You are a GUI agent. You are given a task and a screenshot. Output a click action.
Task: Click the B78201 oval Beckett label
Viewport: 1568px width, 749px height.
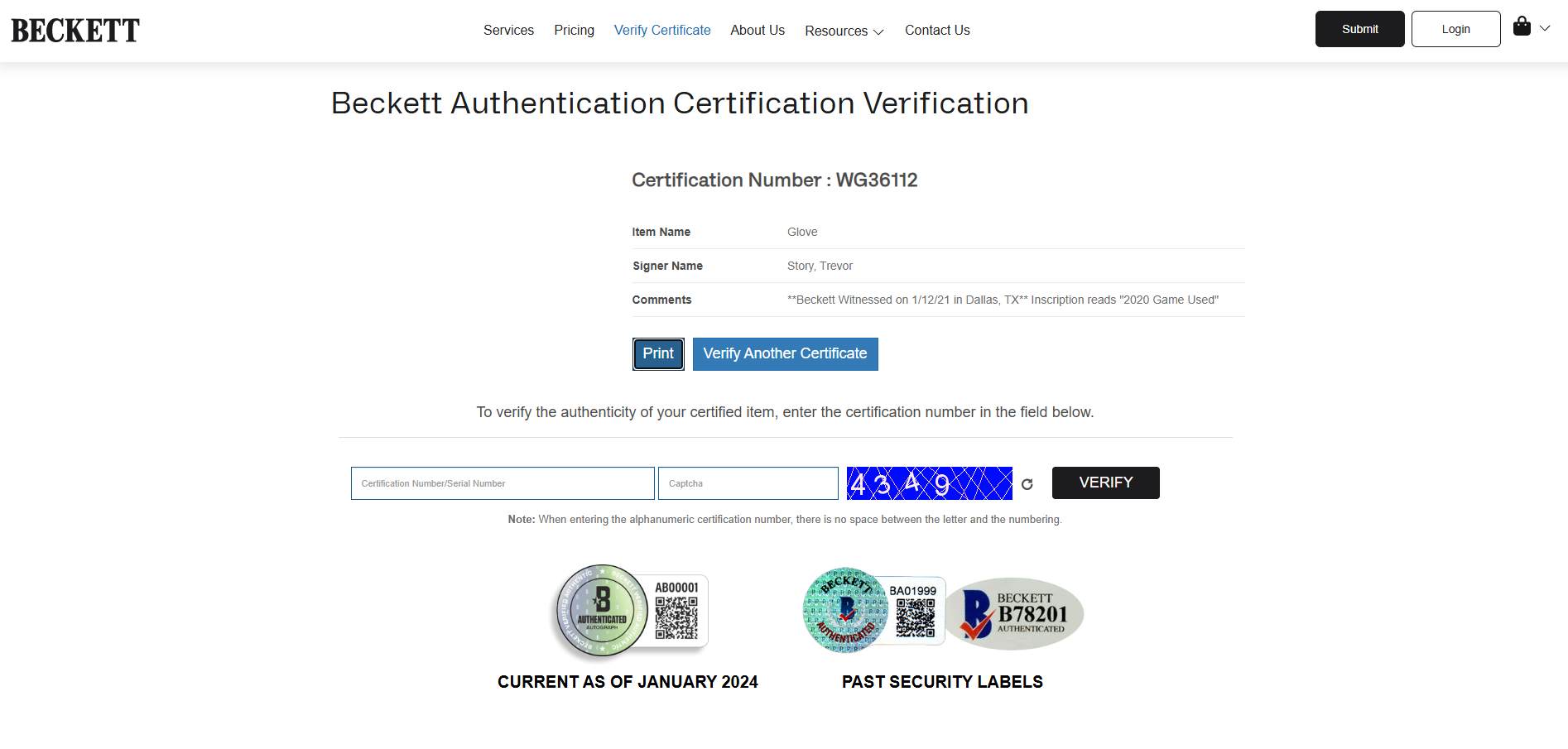point(1015,614)
